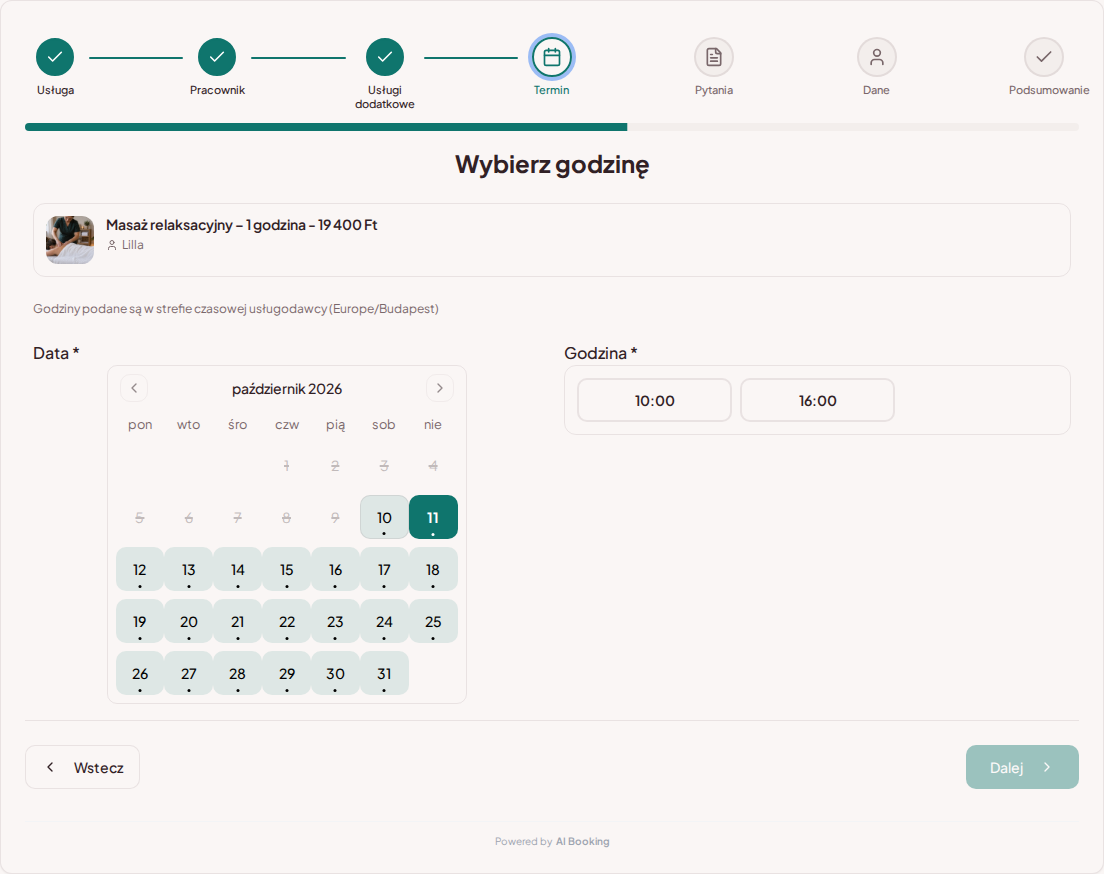
Task: Click the Dalej next button
Action: tap(1022, 767)
